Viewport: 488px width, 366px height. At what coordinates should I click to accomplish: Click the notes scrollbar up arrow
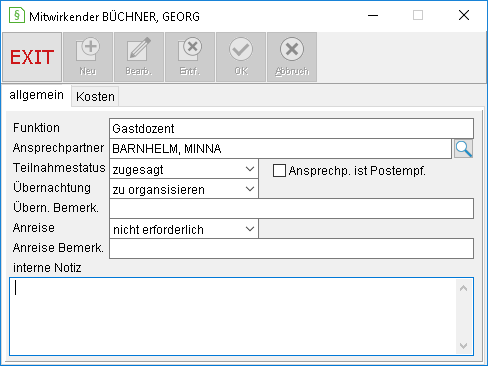click(x=463, y=288)
